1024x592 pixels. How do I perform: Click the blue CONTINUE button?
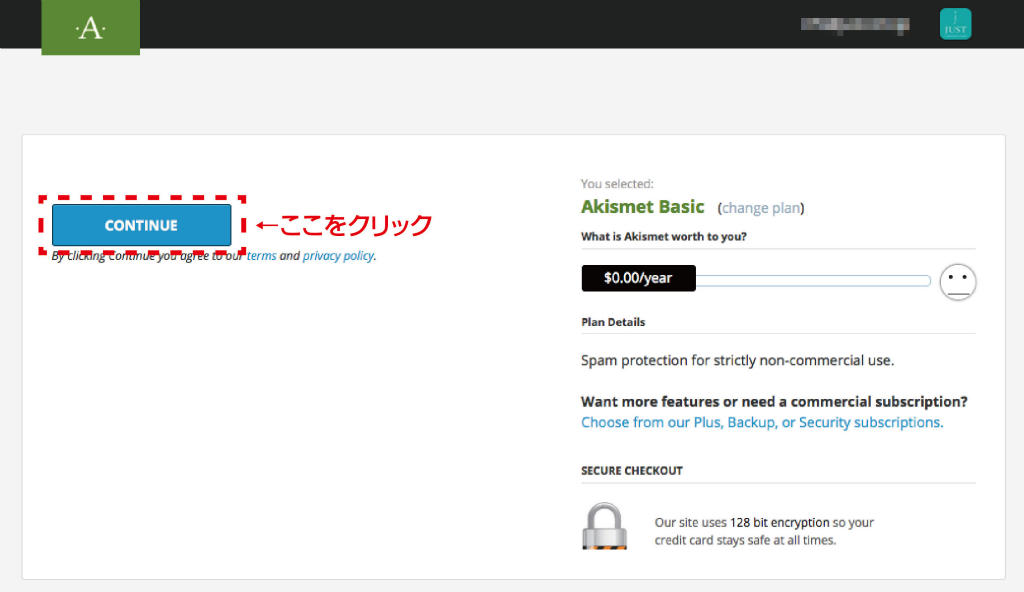click(141, 225)
